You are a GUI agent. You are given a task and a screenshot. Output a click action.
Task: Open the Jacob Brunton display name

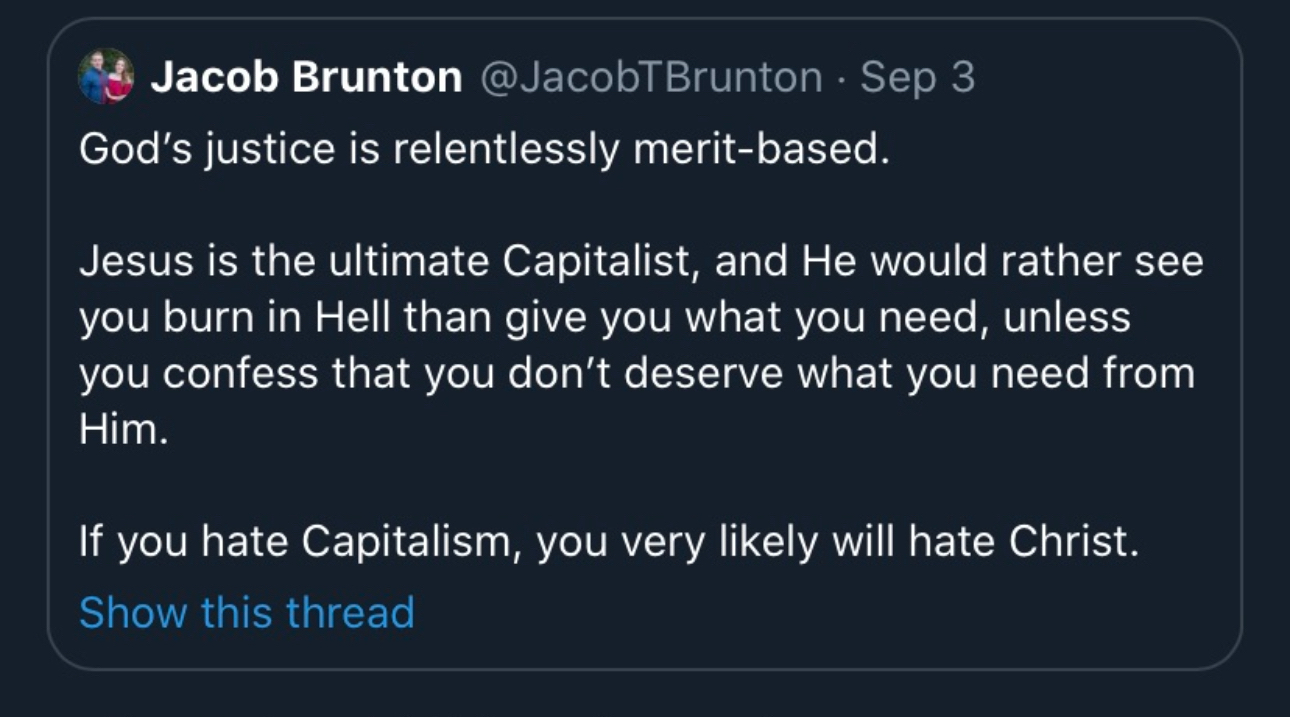pos(306,78)
